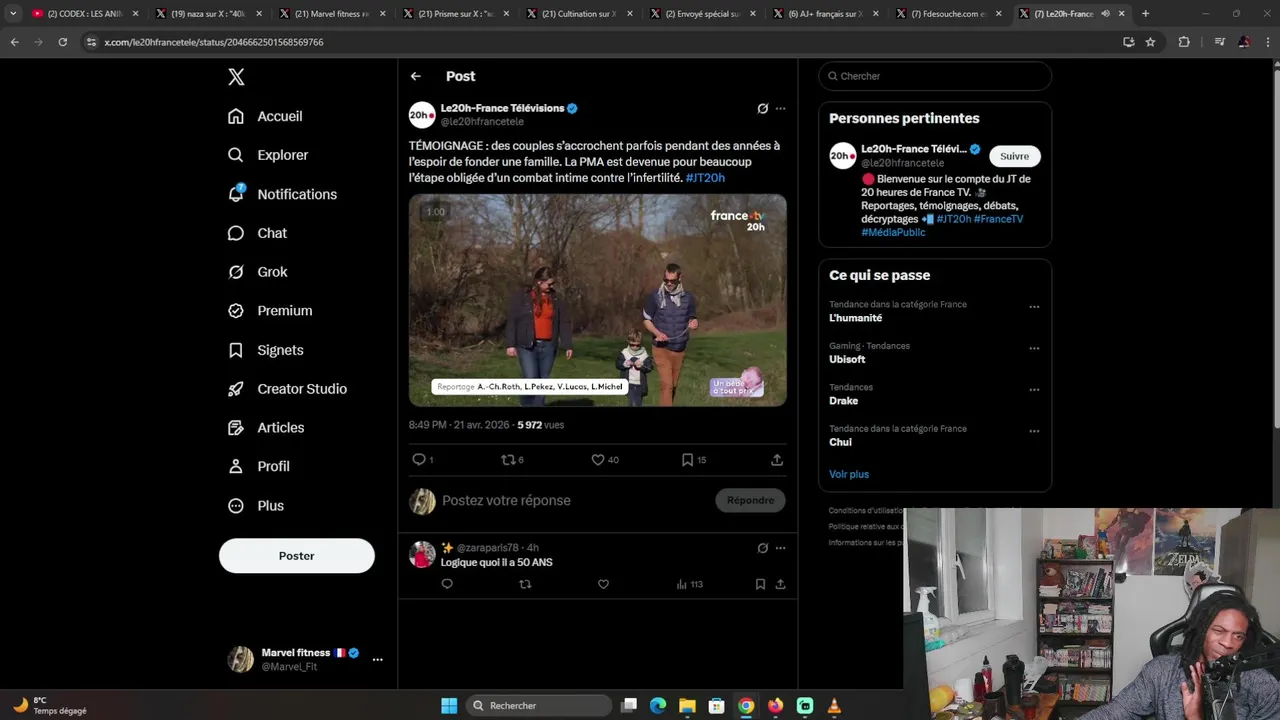Viewport: 1280px width, 720px height.
Task: Open Signets bookmarks
Action: pyautogui.click(x=265, y=350)
